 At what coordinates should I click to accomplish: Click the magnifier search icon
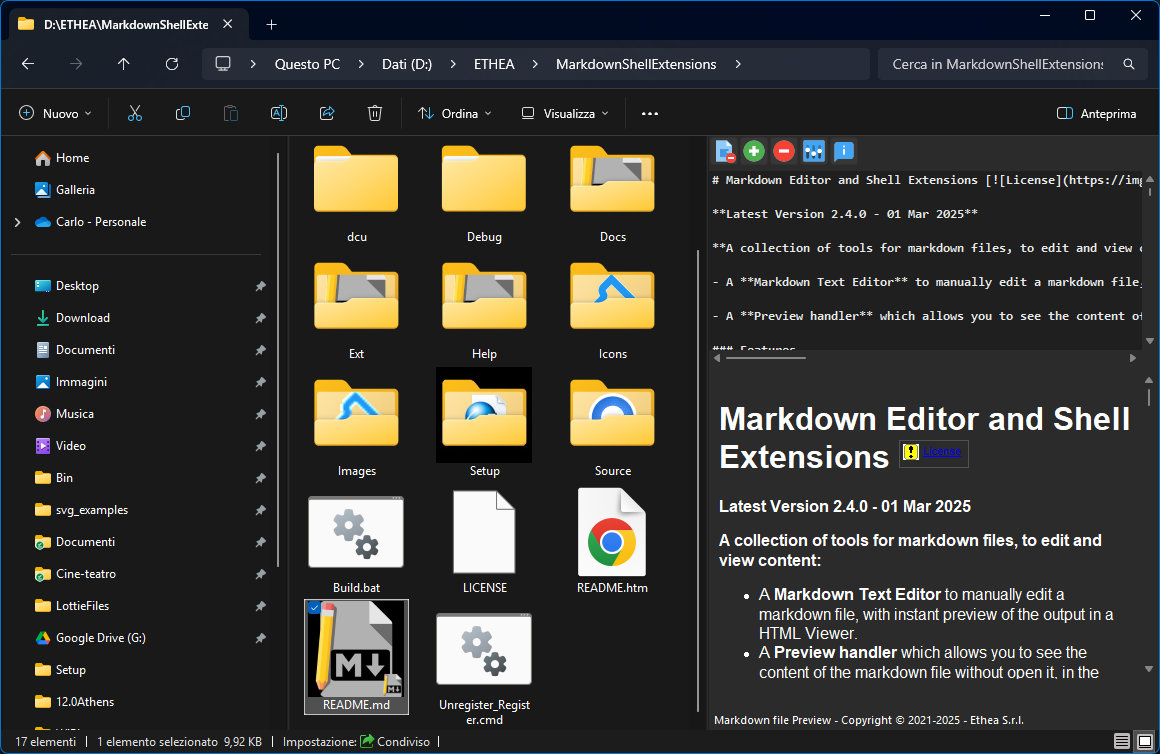point(1129,64)
